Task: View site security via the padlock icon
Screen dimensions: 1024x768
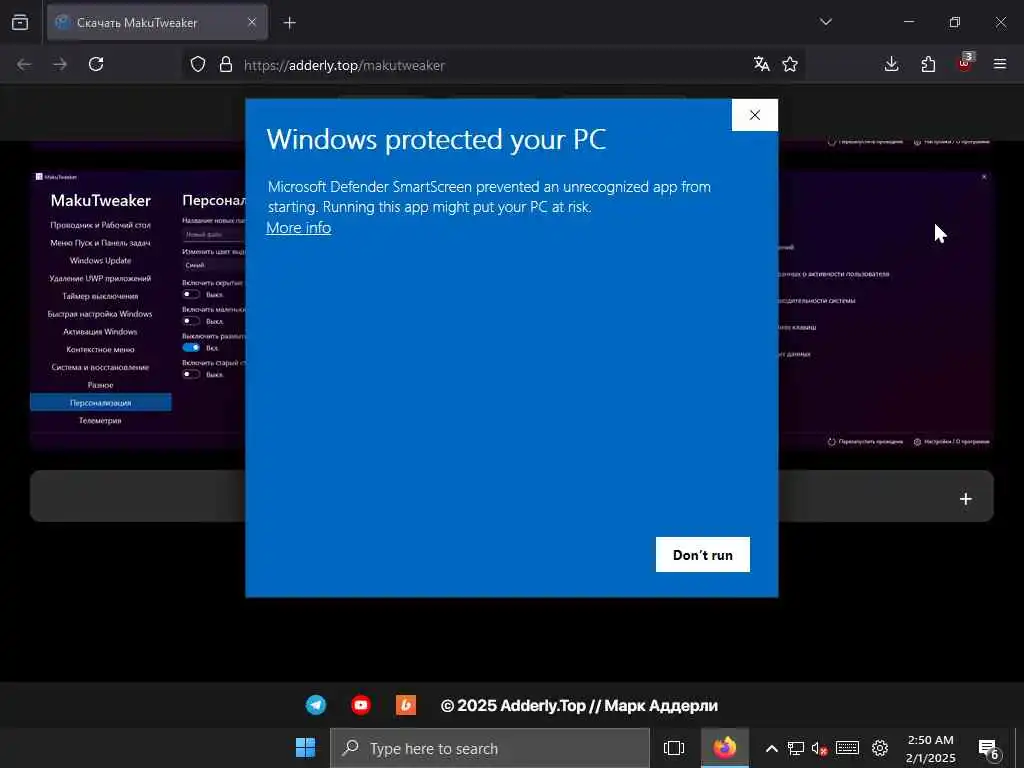Action: coord(226,64)
